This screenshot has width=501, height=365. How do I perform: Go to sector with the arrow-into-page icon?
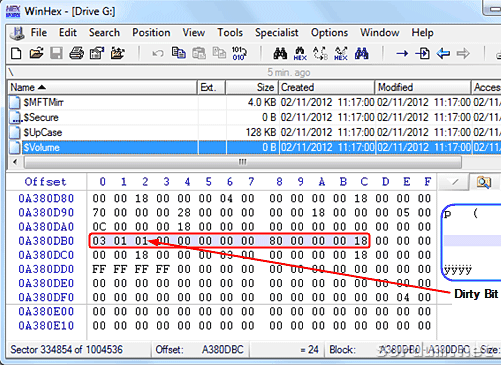422,53
